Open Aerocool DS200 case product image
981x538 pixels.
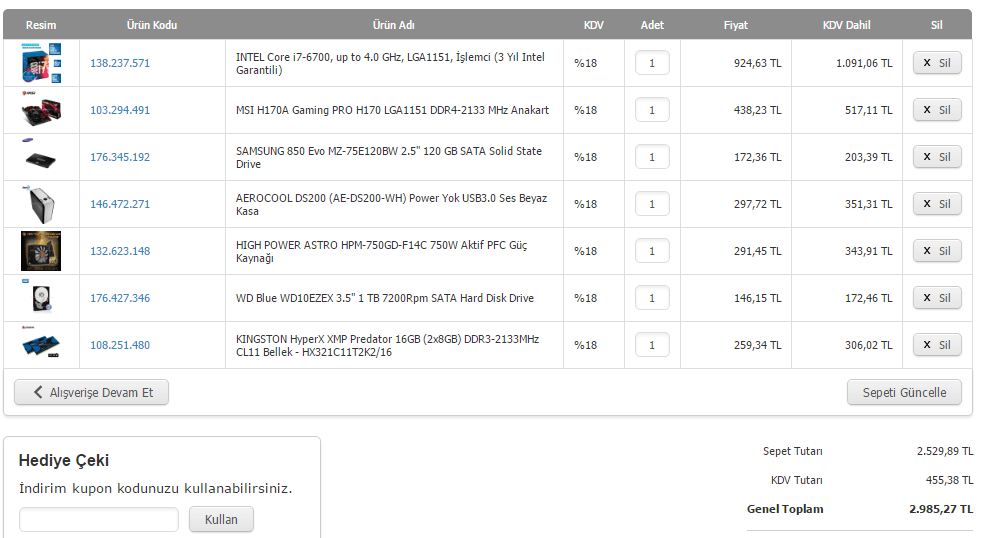(x=41, y=204)
